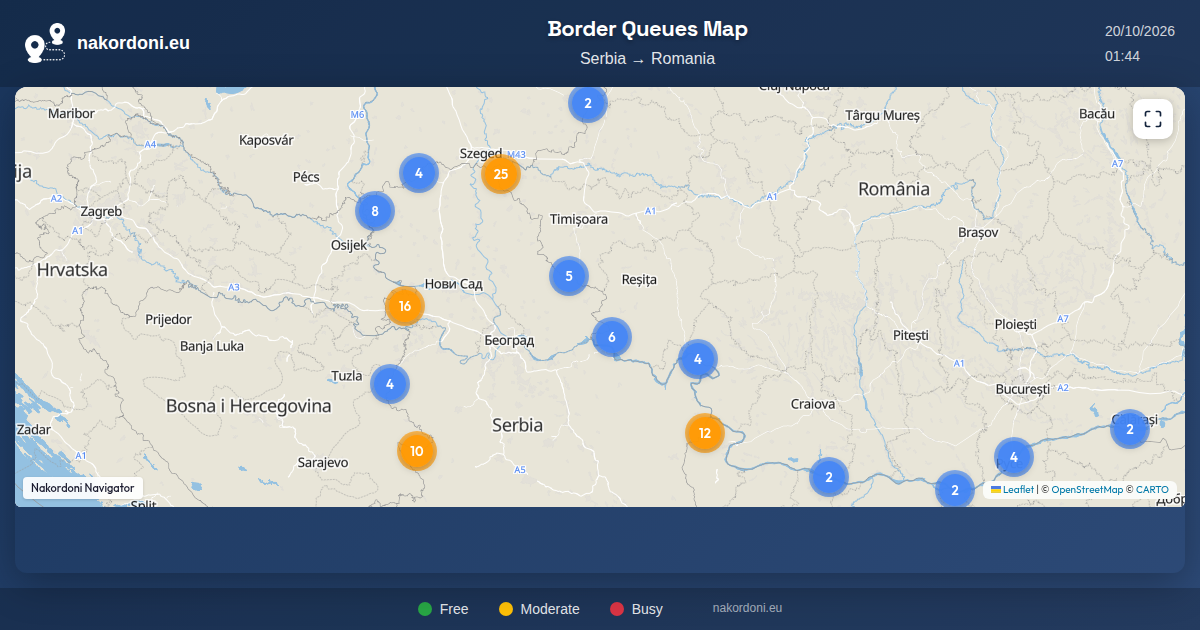Open the orange cluster marker 16

(405, 306)
